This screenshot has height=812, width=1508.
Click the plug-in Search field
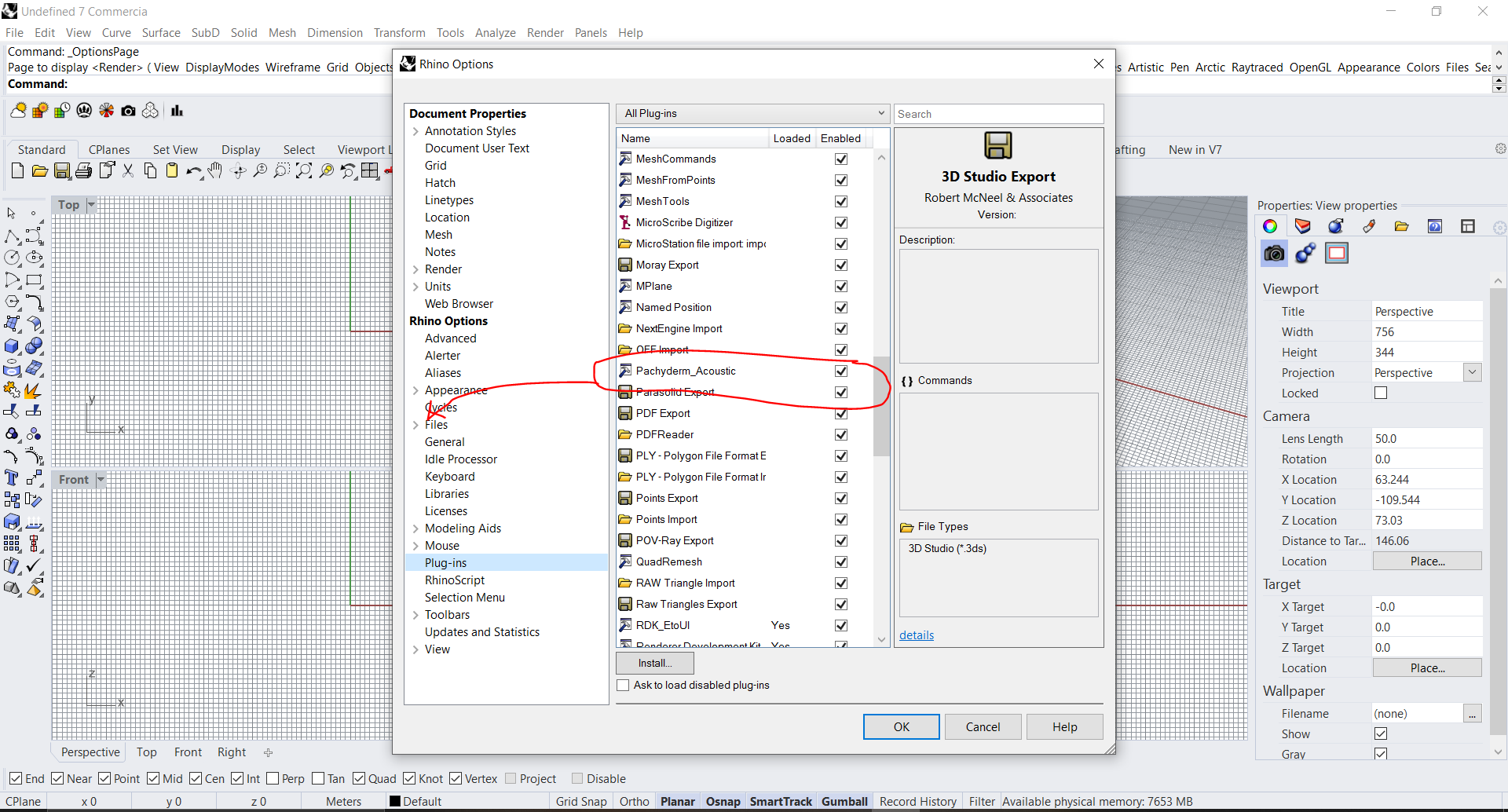(x=998, y=114)
